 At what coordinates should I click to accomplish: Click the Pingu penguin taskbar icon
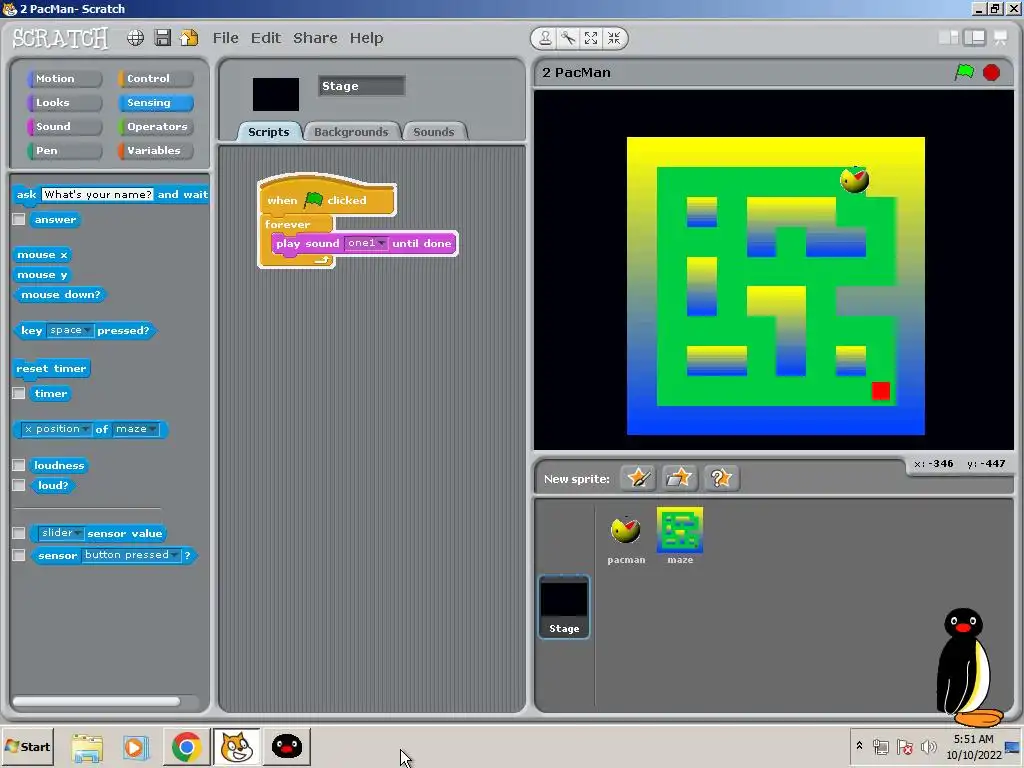coord(287,746)
